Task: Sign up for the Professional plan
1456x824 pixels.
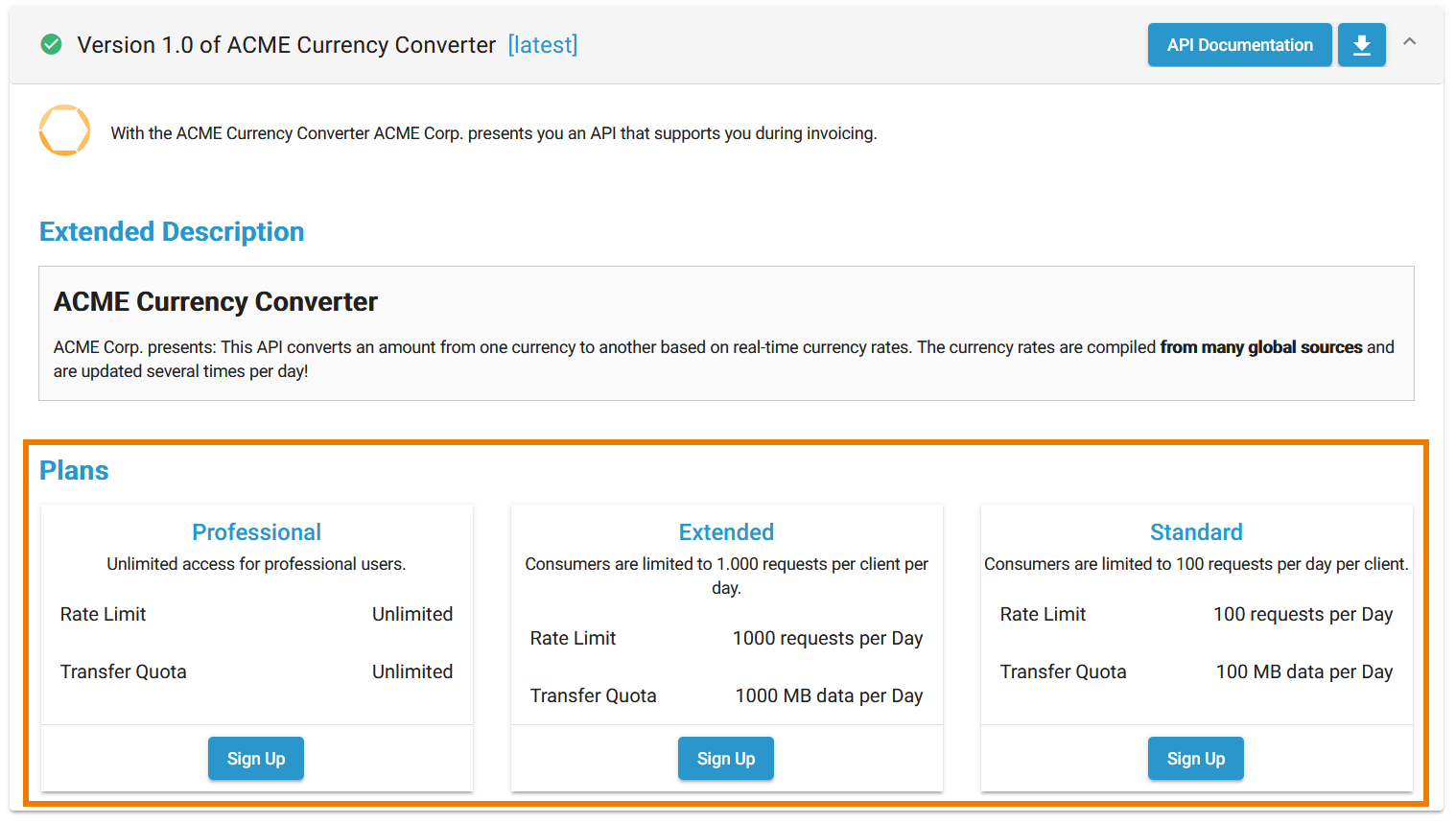Action: coord(256,759)
